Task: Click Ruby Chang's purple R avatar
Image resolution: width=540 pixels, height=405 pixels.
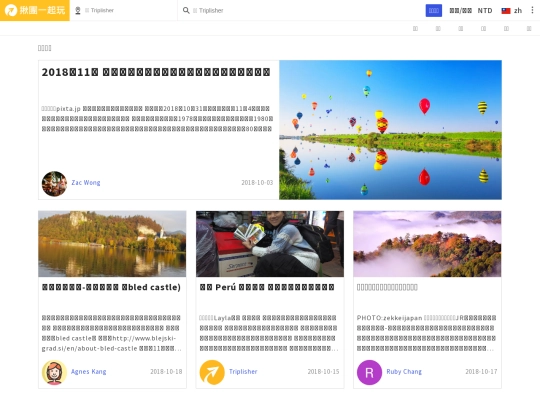Action: pyautogui.click(x=369, y=372)
